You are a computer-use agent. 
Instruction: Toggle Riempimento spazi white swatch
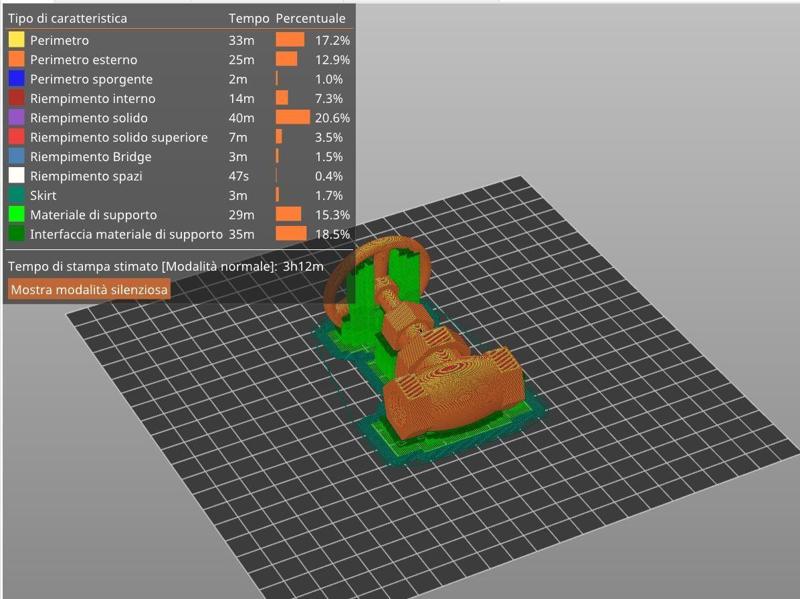point(16,176)
